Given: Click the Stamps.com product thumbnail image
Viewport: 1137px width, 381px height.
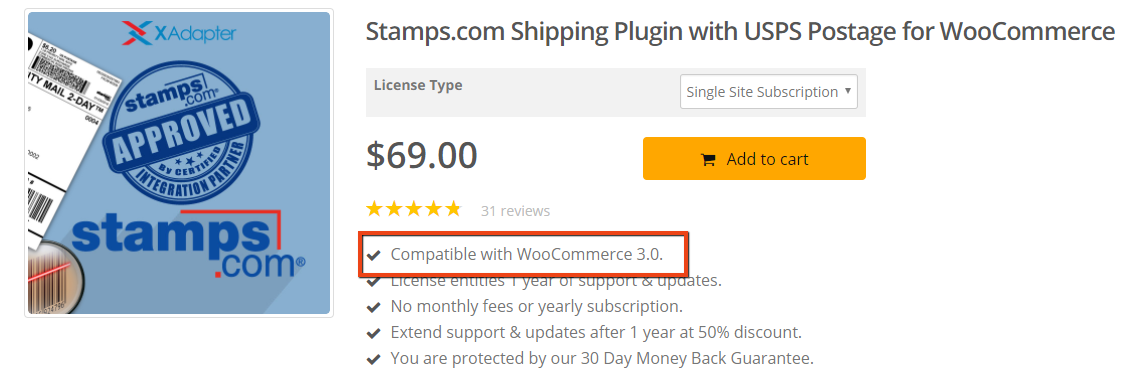Looking at the screenshot, I should coord(179,163).
